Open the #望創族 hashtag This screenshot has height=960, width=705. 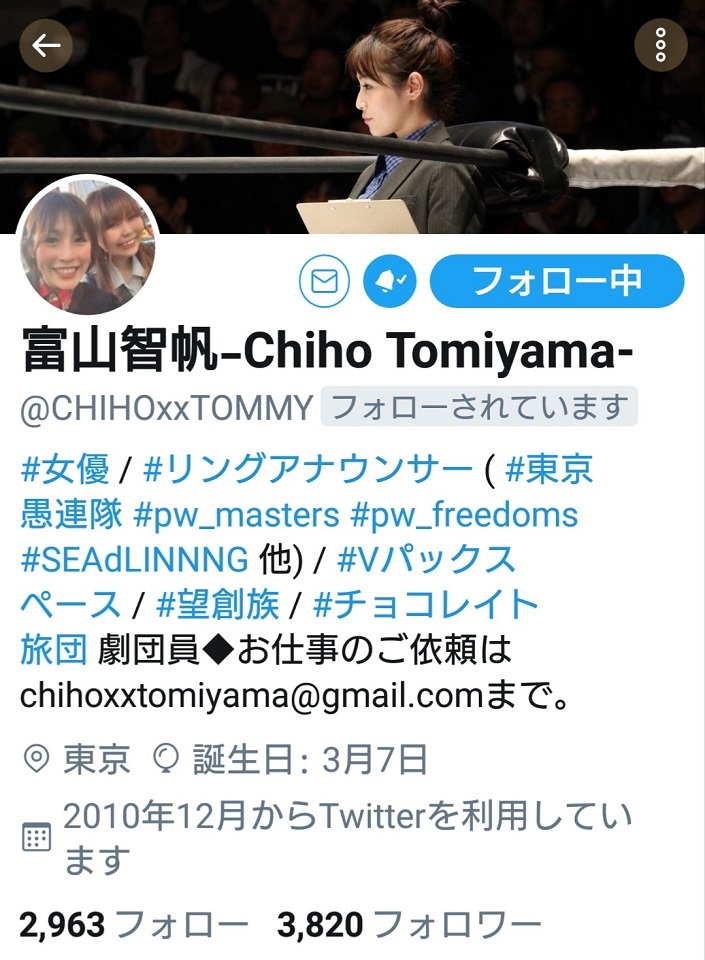coord(218,605)
